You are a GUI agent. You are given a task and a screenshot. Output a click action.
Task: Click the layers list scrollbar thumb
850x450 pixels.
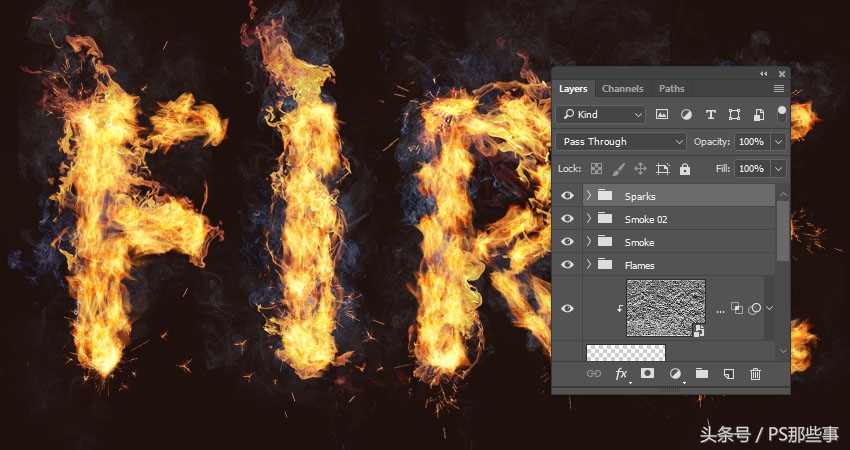[x=783, y=230]
